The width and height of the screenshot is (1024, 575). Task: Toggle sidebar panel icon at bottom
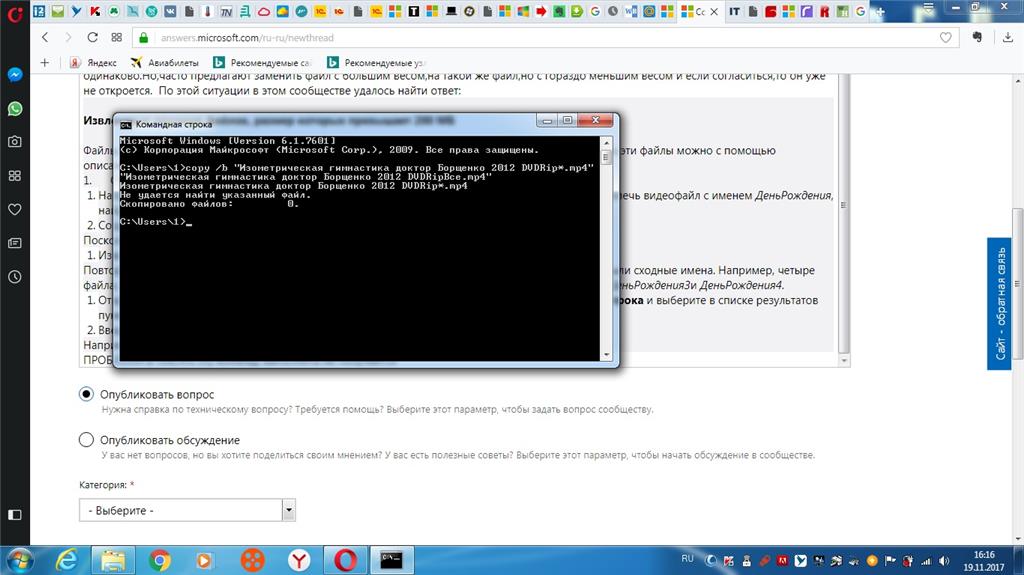(x=14, y=515)
